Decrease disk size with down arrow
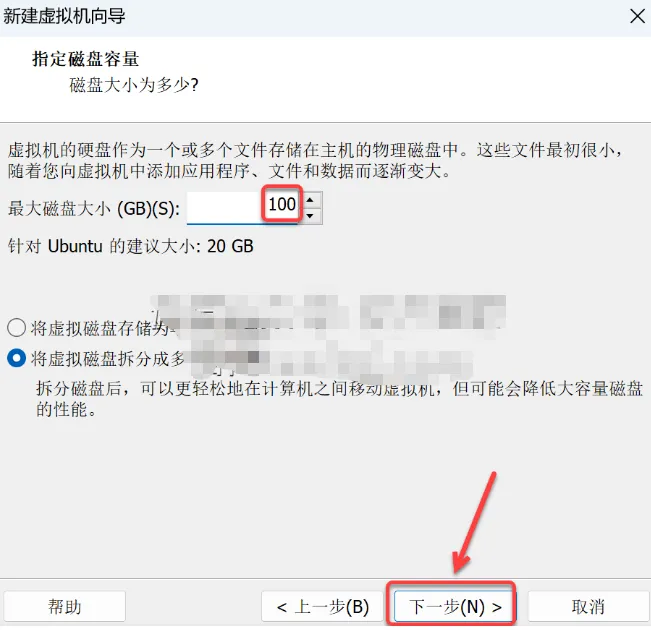This screenshot has width=651, height=630. 310,216
